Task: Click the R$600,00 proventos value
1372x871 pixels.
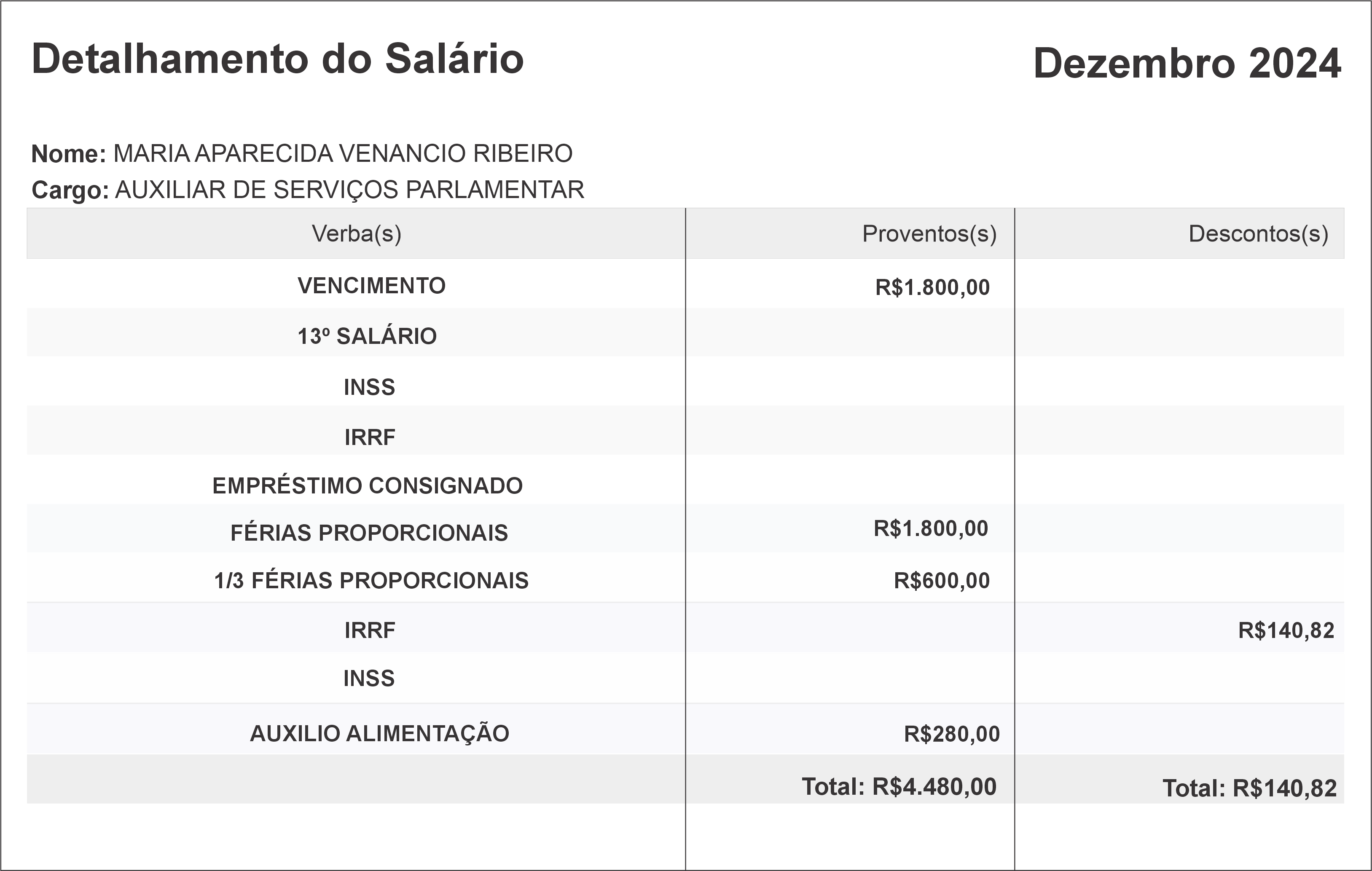Action: 941,581
